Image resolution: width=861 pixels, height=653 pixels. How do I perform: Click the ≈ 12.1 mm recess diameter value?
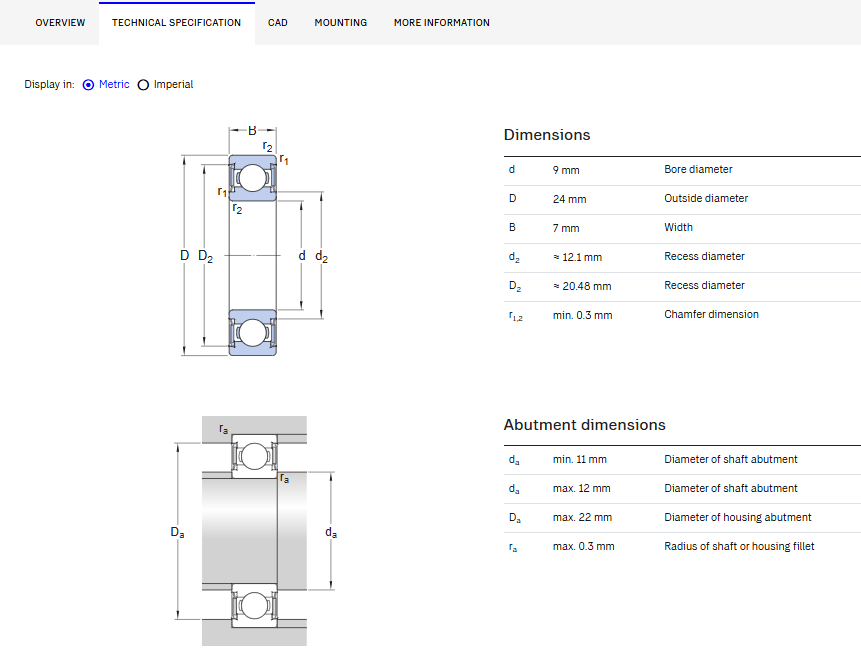point(577,257)
